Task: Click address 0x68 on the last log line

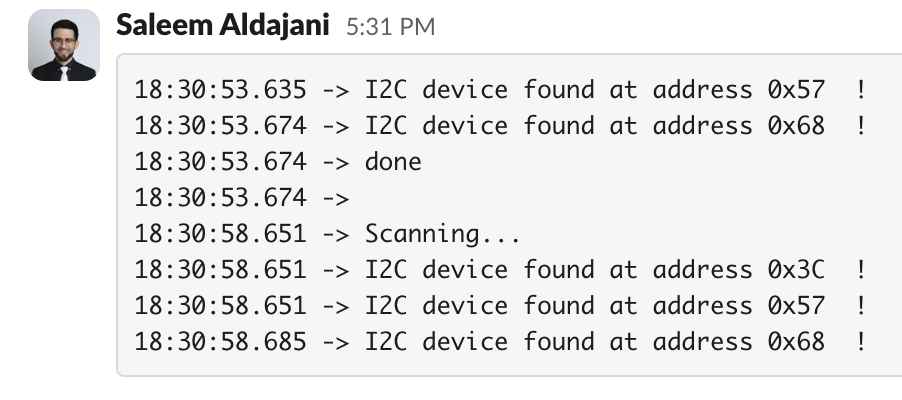Action: pos(796,342)
